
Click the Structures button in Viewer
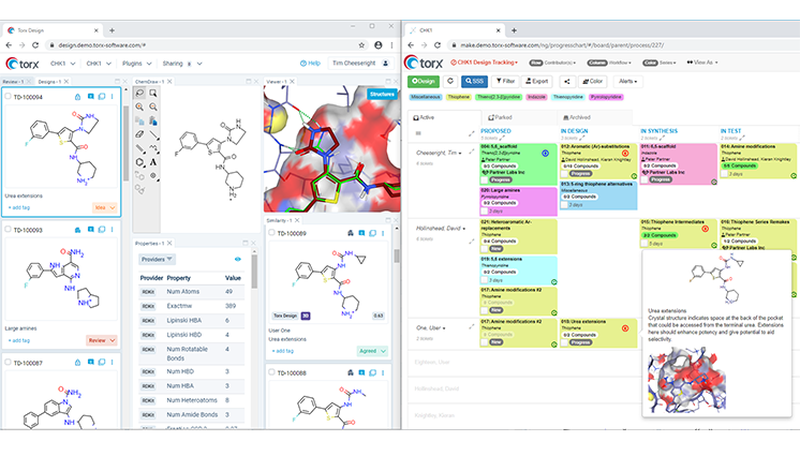click(380, 94)
